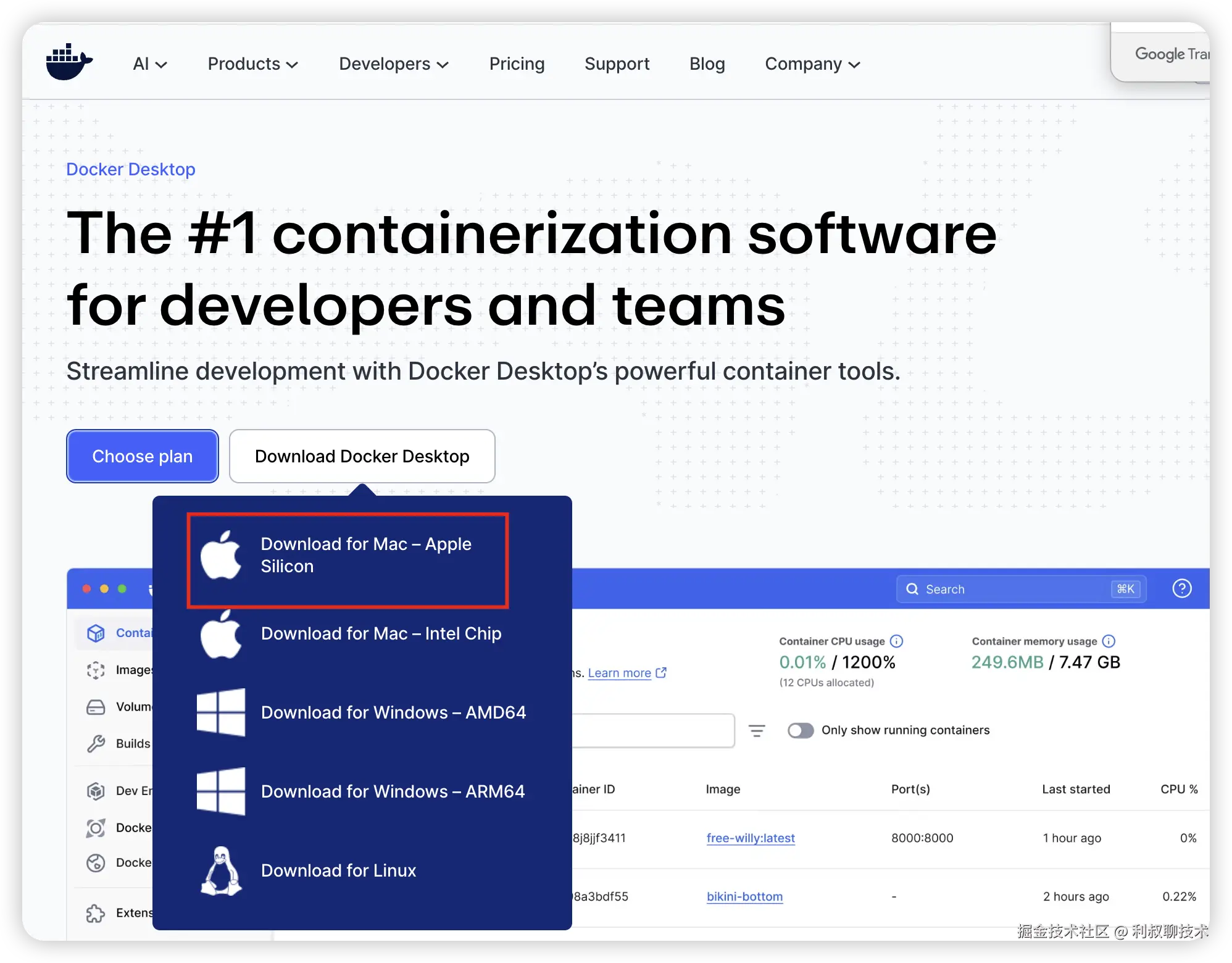Screen dimensions: 1232x963
Task: Click the Volumes sidebar icon
Action: (x=96, y=707)
